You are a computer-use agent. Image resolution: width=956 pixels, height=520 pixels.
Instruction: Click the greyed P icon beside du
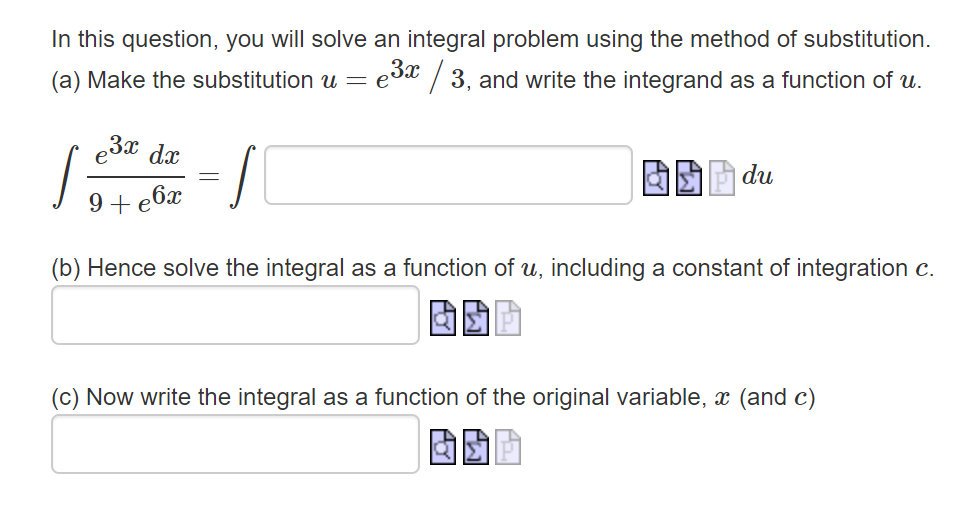722,178
